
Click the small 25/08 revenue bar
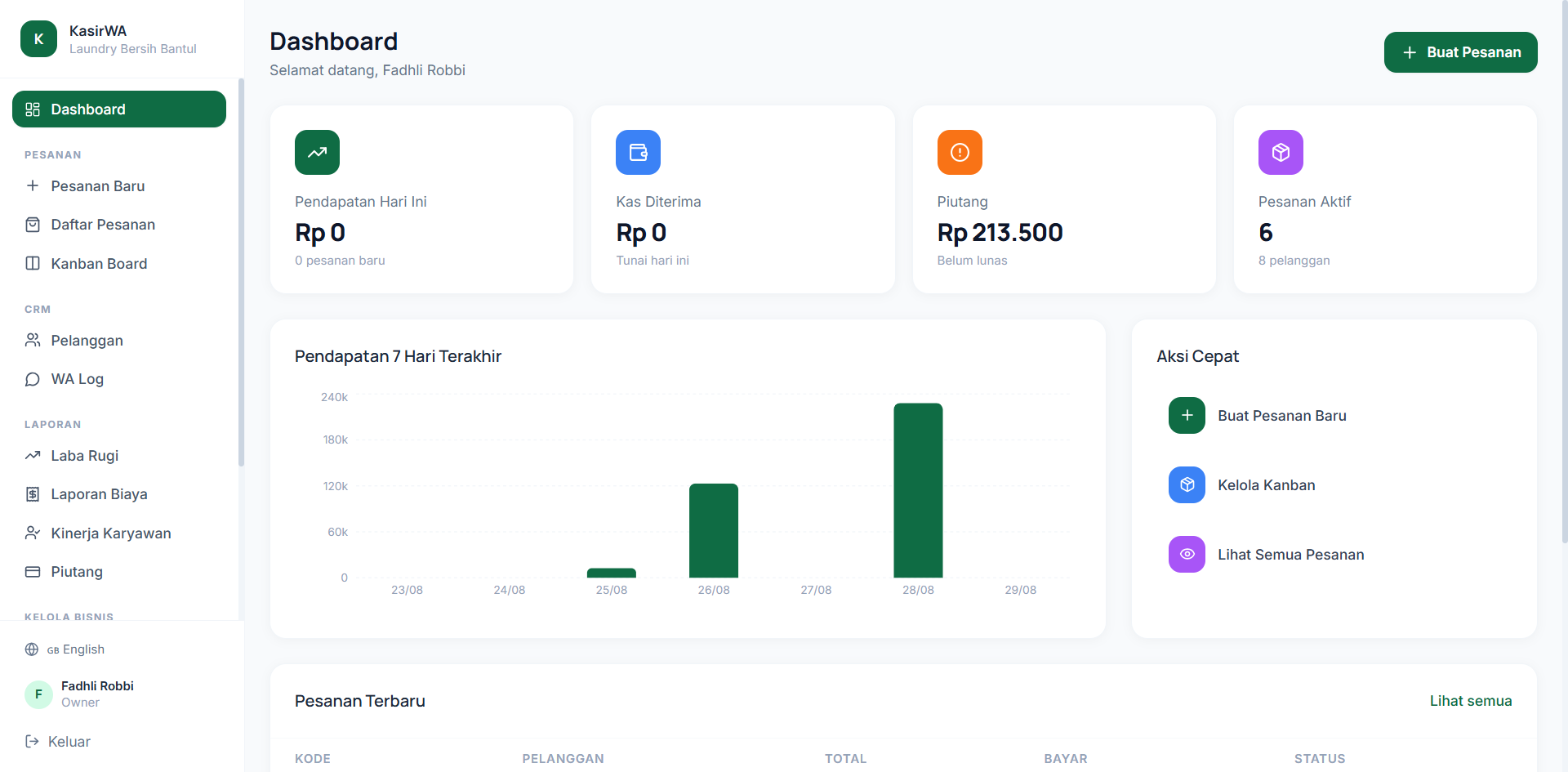(x=612, y=573)
